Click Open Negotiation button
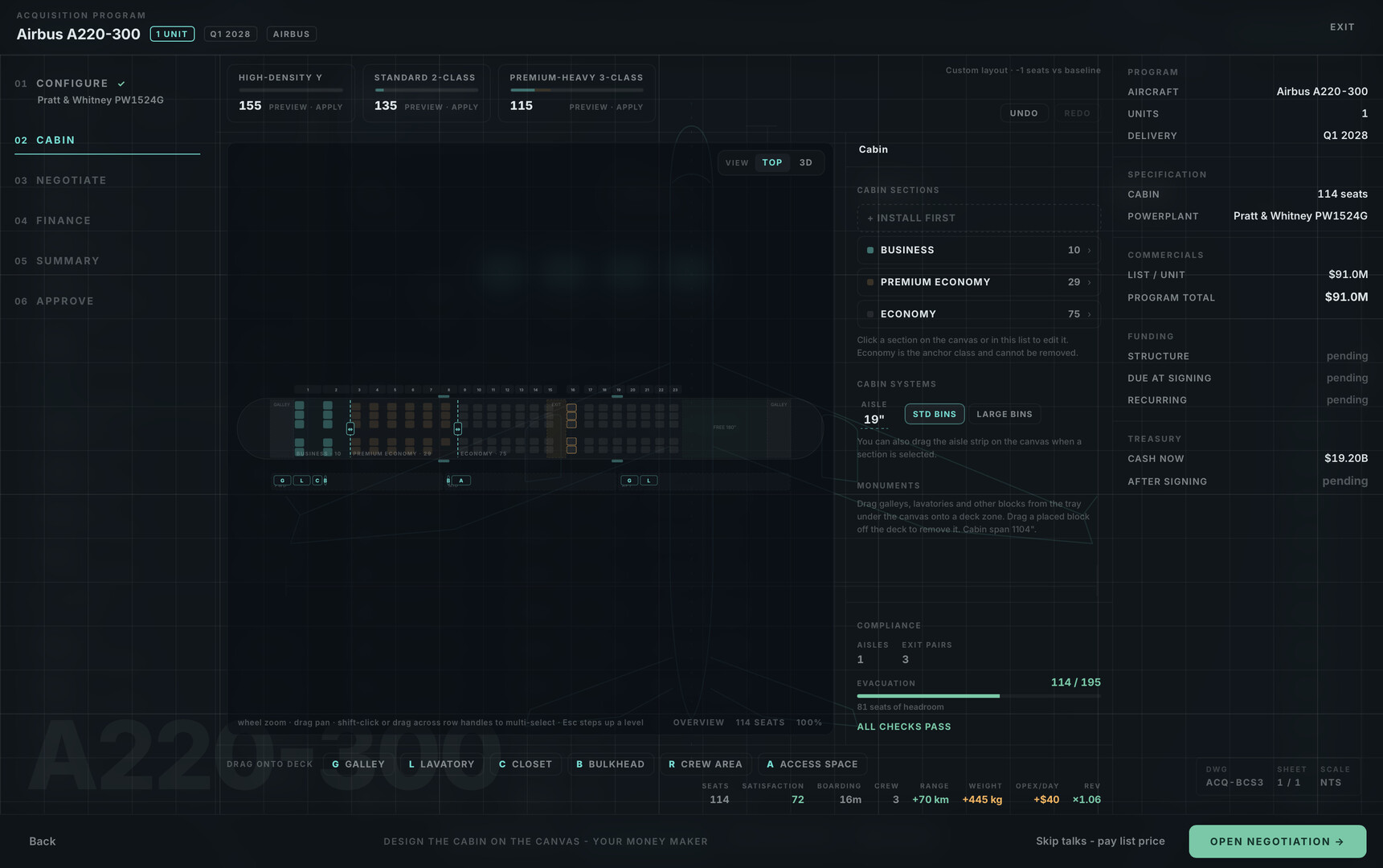Viewport: 1383px width, 868px height. coord(1278,841)
